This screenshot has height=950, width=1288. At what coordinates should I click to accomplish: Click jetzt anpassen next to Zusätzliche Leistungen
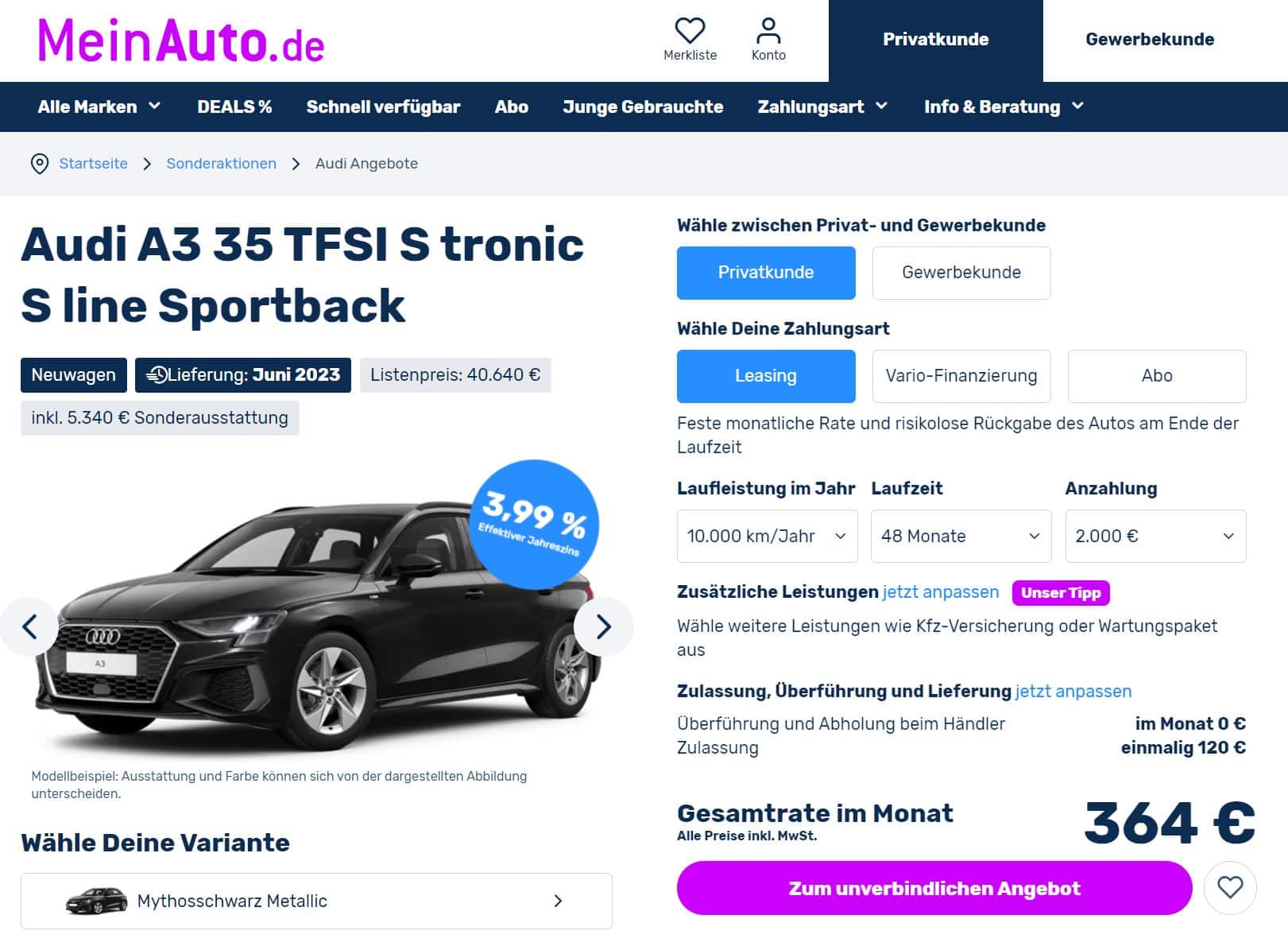point(941,592)
